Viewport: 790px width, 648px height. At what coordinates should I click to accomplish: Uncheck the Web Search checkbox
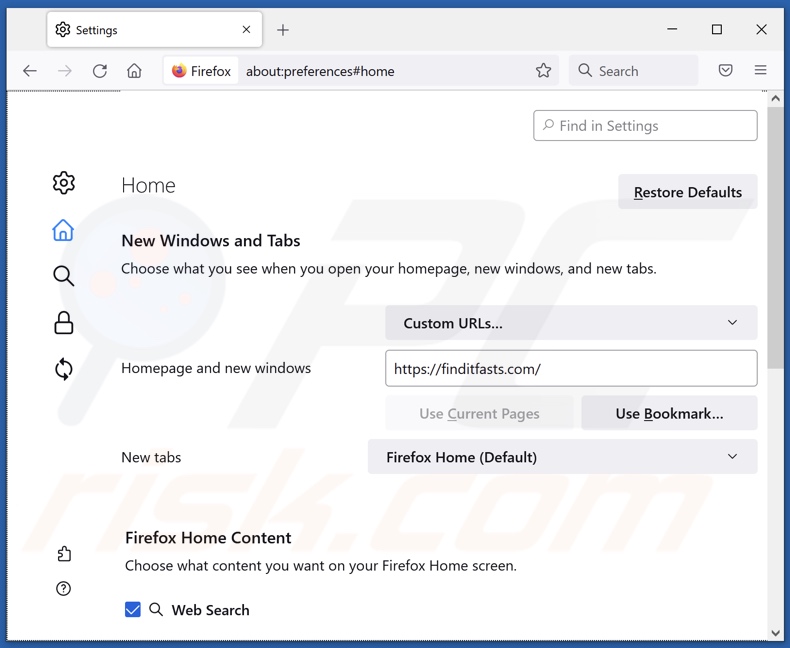[133, 609]
